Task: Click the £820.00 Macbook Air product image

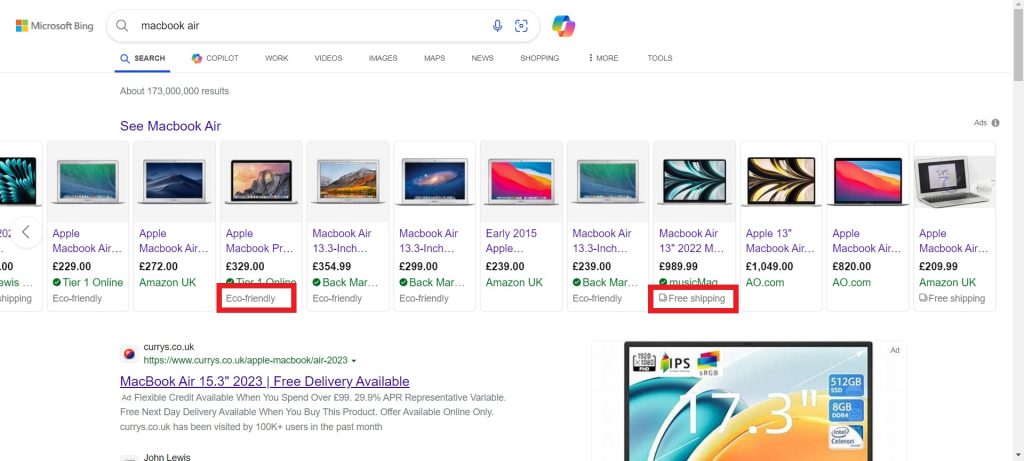Action: pyautogui.click(x=867, y=182)
